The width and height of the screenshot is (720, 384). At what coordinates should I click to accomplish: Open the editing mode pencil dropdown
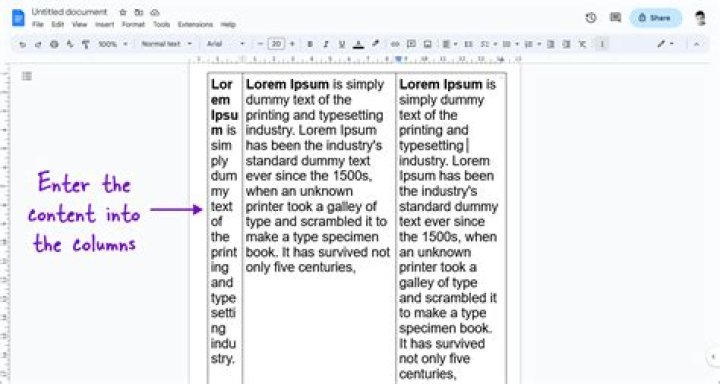click(665, 44)
